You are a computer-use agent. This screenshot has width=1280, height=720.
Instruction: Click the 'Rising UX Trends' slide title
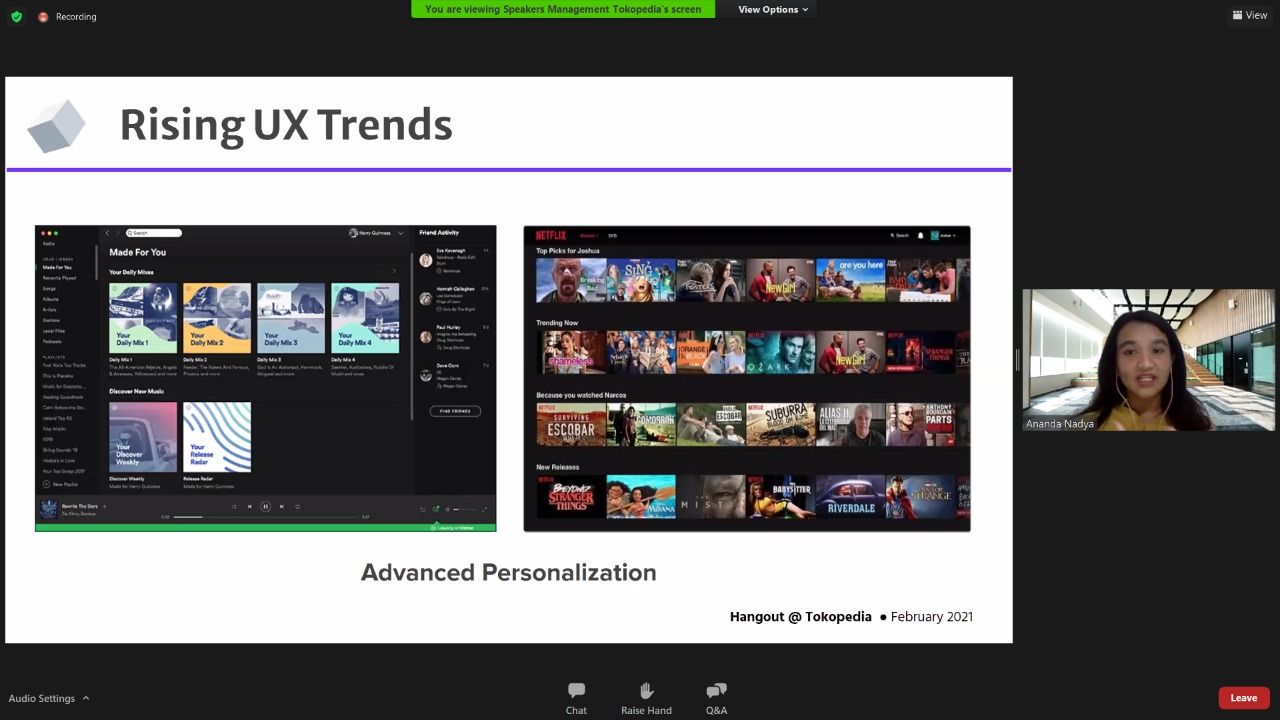point(286,125)
